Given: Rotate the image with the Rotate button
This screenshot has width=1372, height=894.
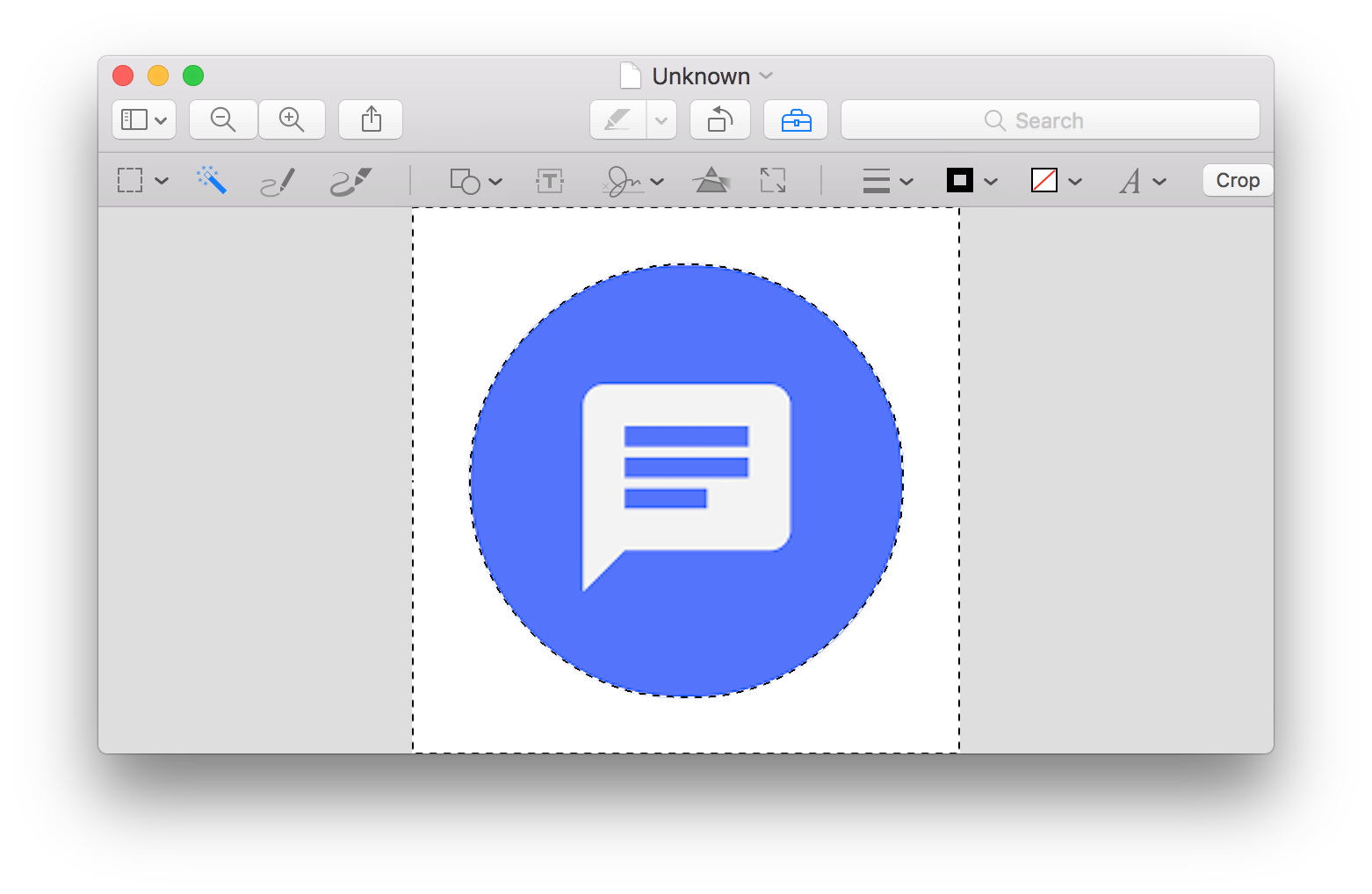Looking at the screenshot, I should (x=720, y=119).
